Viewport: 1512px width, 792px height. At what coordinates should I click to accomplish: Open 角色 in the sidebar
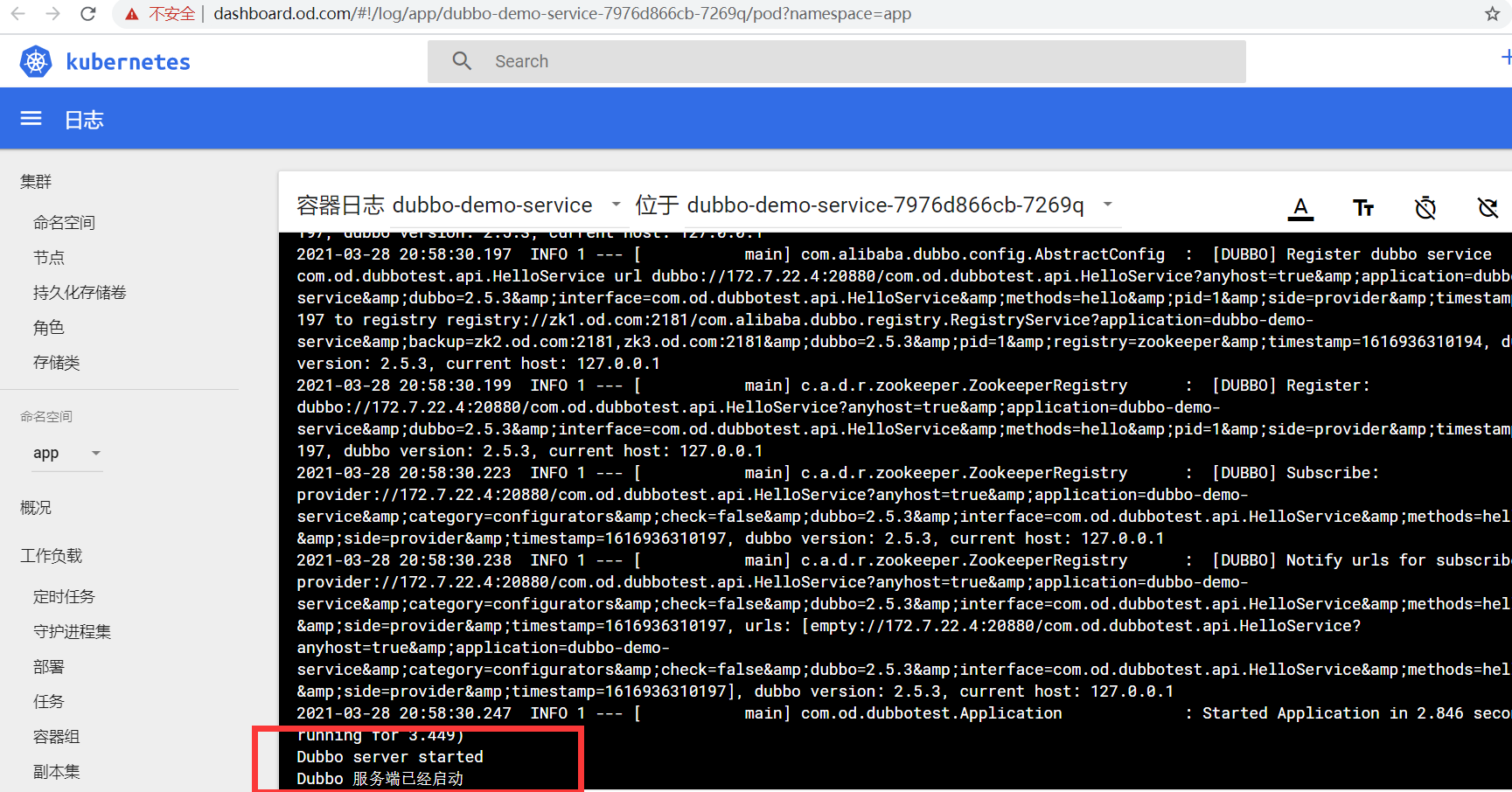tap(49, 327)
